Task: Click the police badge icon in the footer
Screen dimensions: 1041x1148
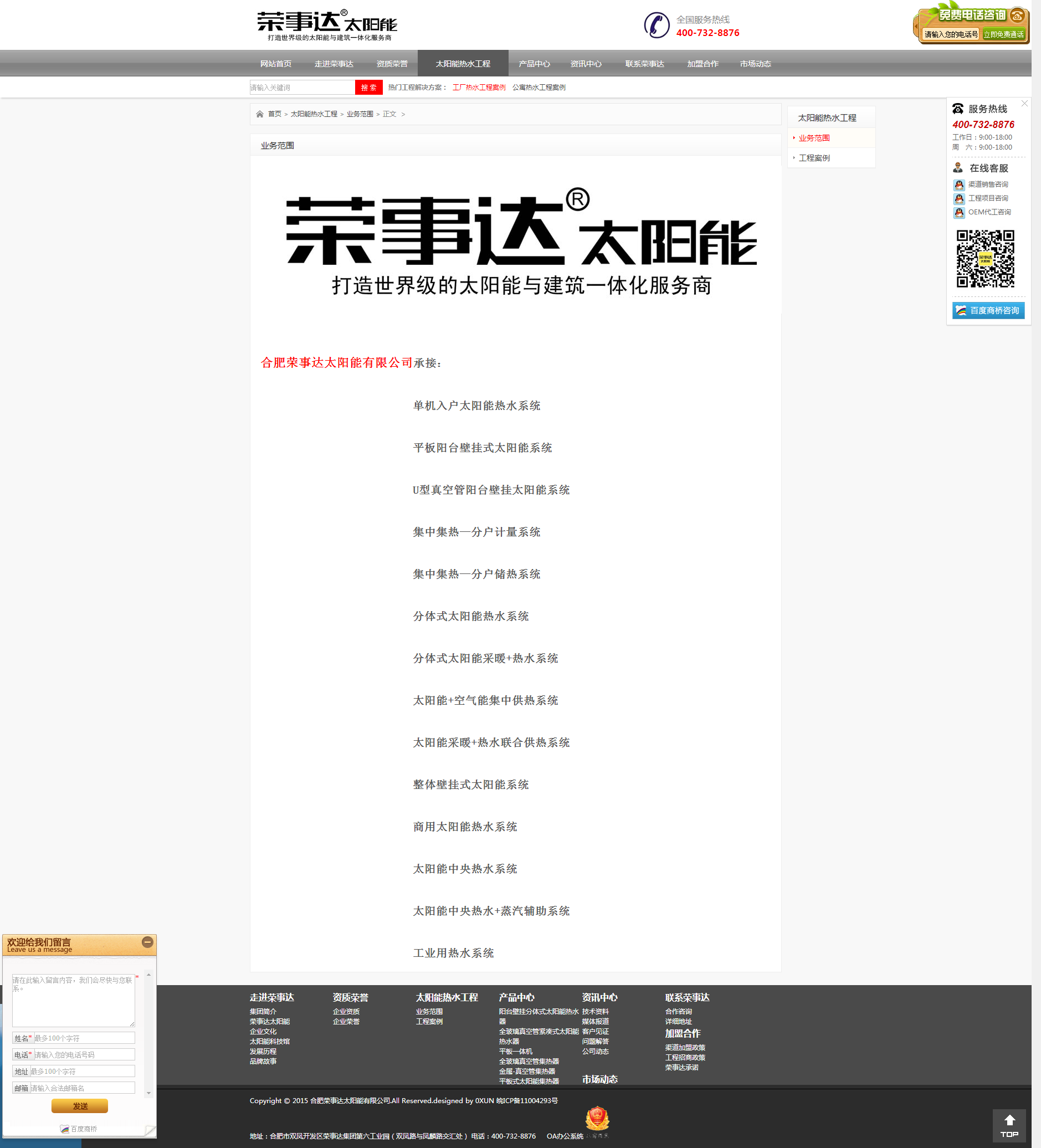Action: (598, 1120)
